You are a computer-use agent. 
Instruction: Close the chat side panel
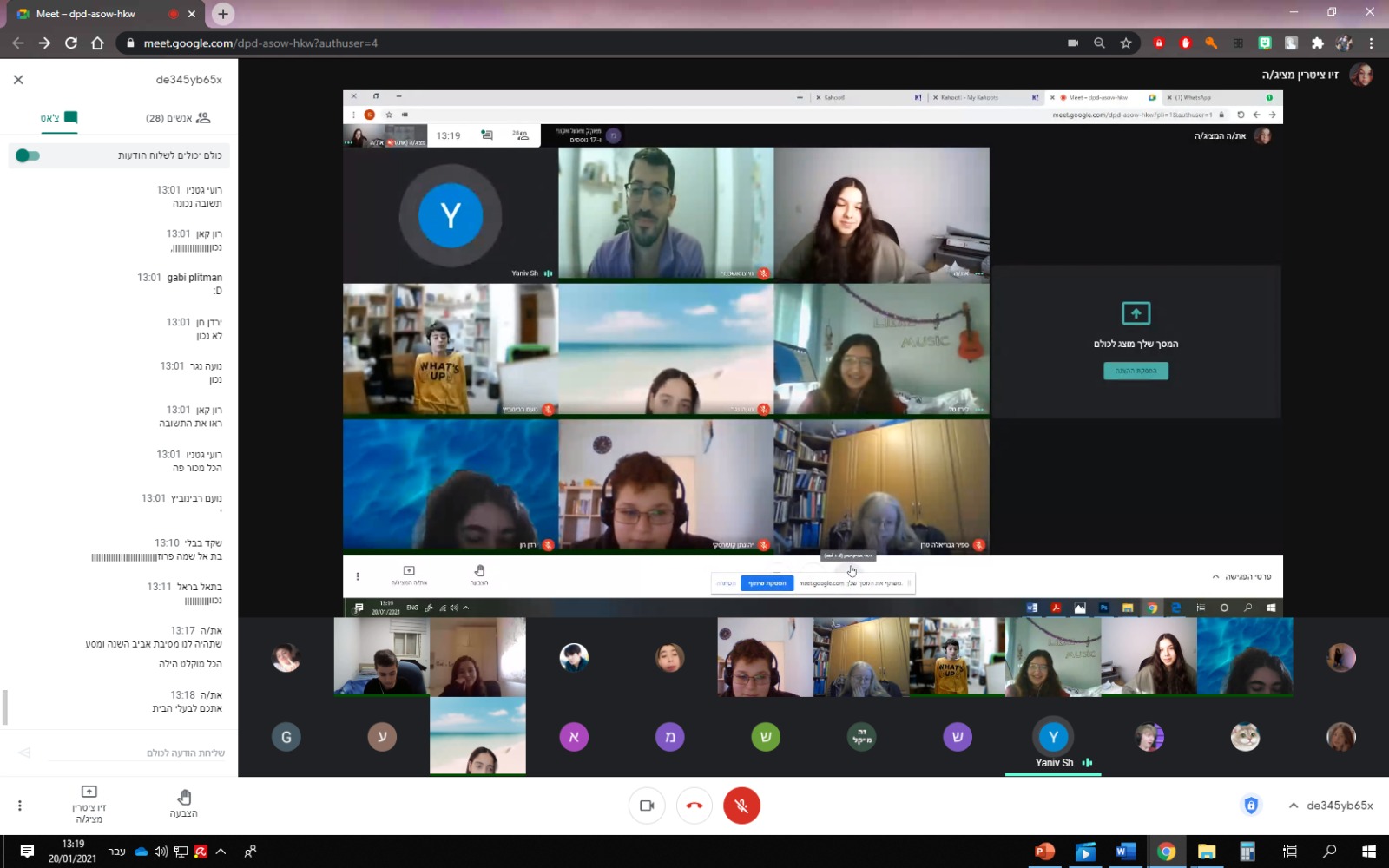(x=18, y=80)
